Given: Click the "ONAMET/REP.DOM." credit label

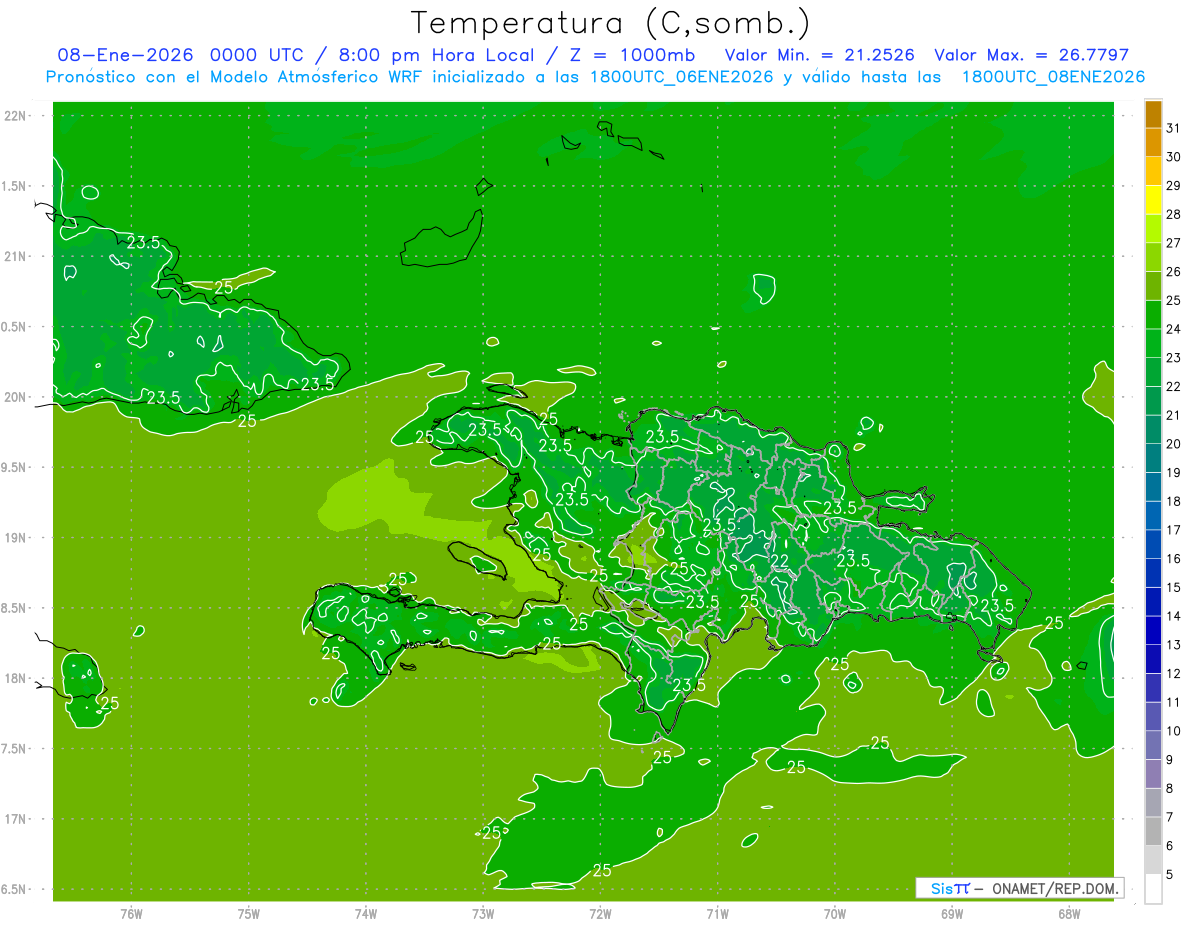Looking at the screenshot, I should pyautogui.click(x=1054, y=888).
